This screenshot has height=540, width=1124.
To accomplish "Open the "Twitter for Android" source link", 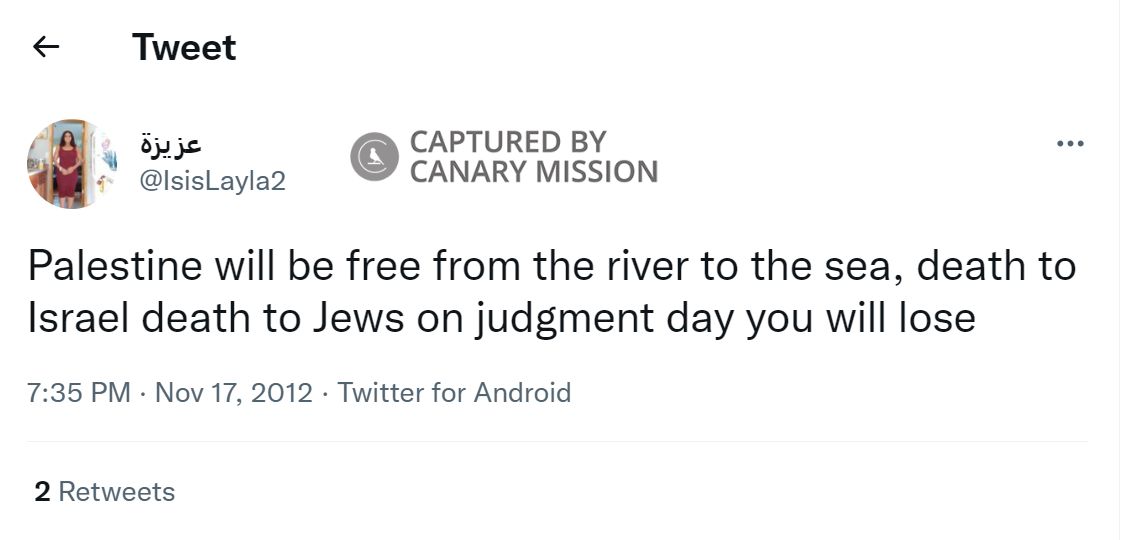I will coord(454,392).
